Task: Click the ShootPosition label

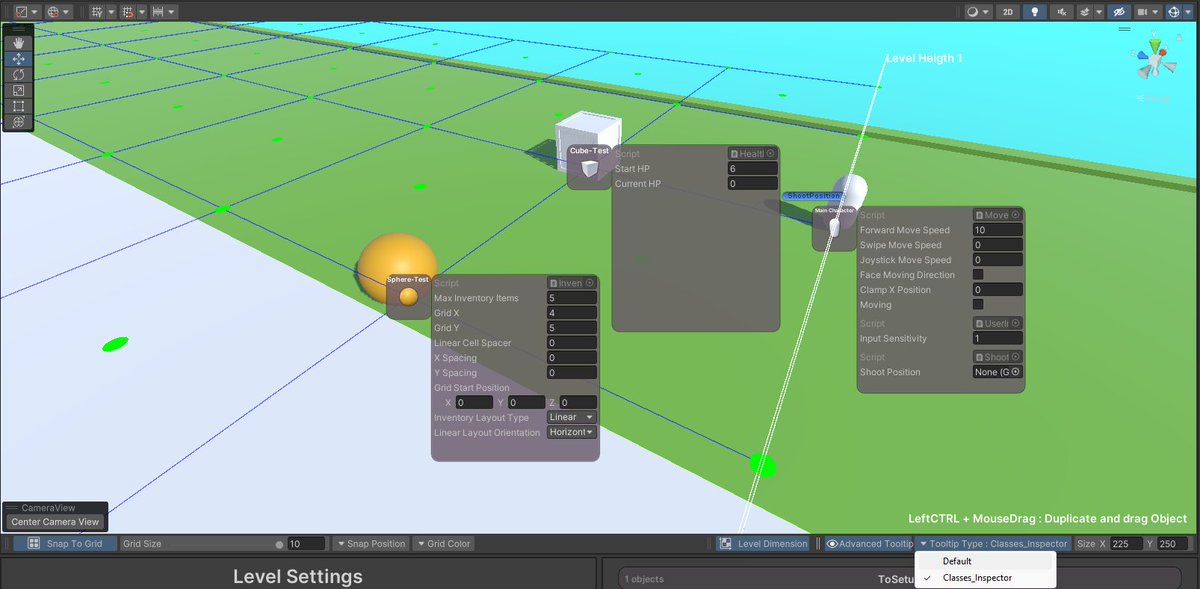Action: point(812,196)
